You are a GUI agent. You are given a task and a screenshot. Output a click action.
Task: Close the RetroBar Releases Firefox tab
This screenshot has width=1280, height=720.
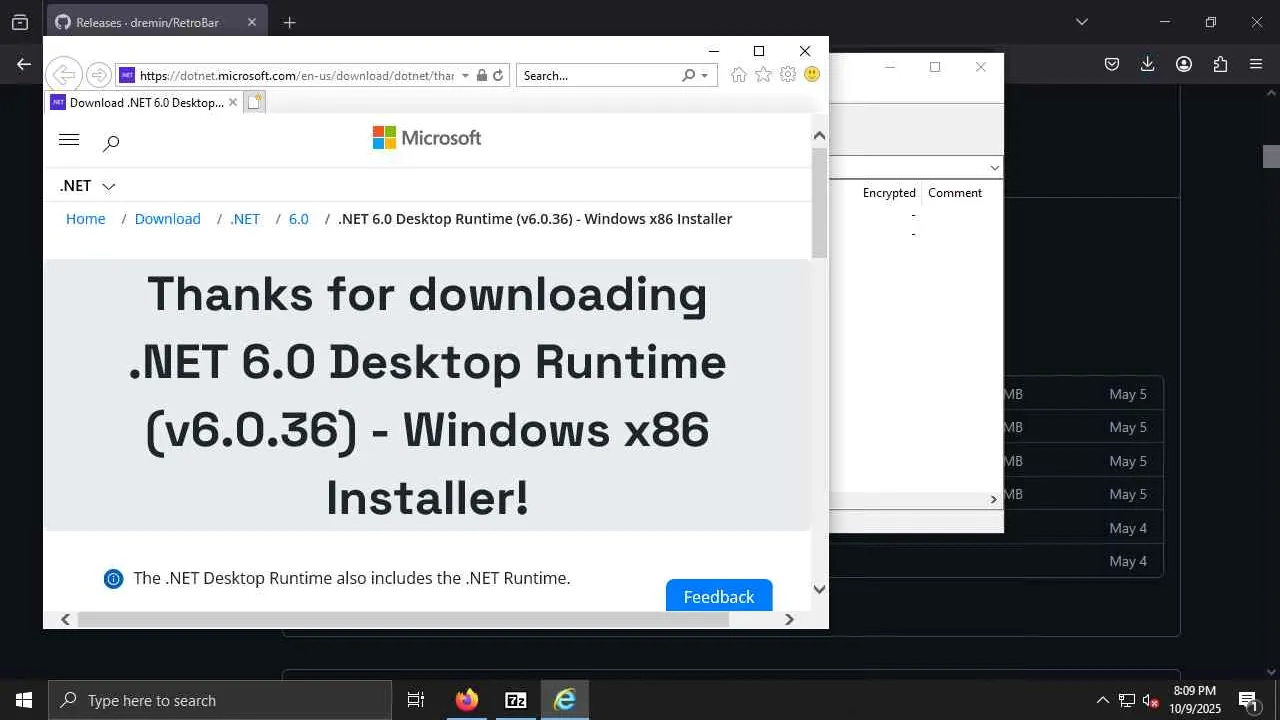(x=251, y=22)
